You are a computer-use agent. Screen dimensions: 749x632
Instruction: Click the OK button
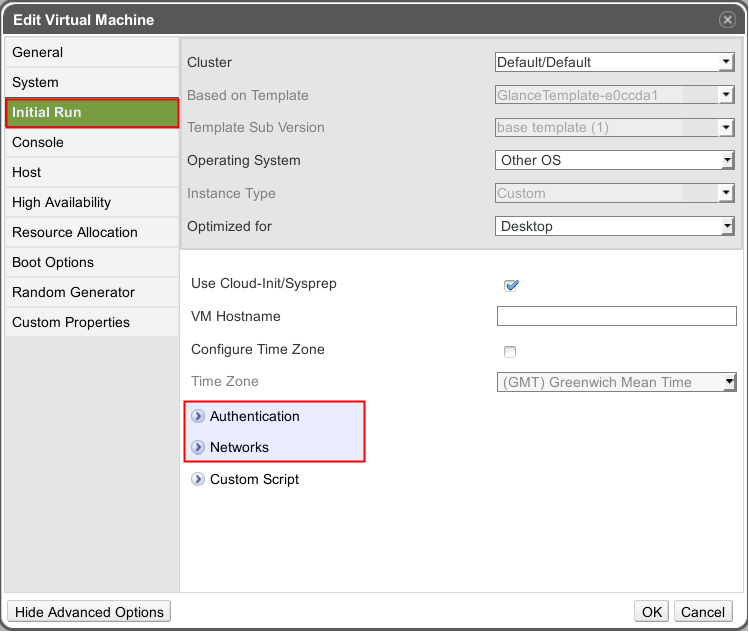(x=652, y=612)
